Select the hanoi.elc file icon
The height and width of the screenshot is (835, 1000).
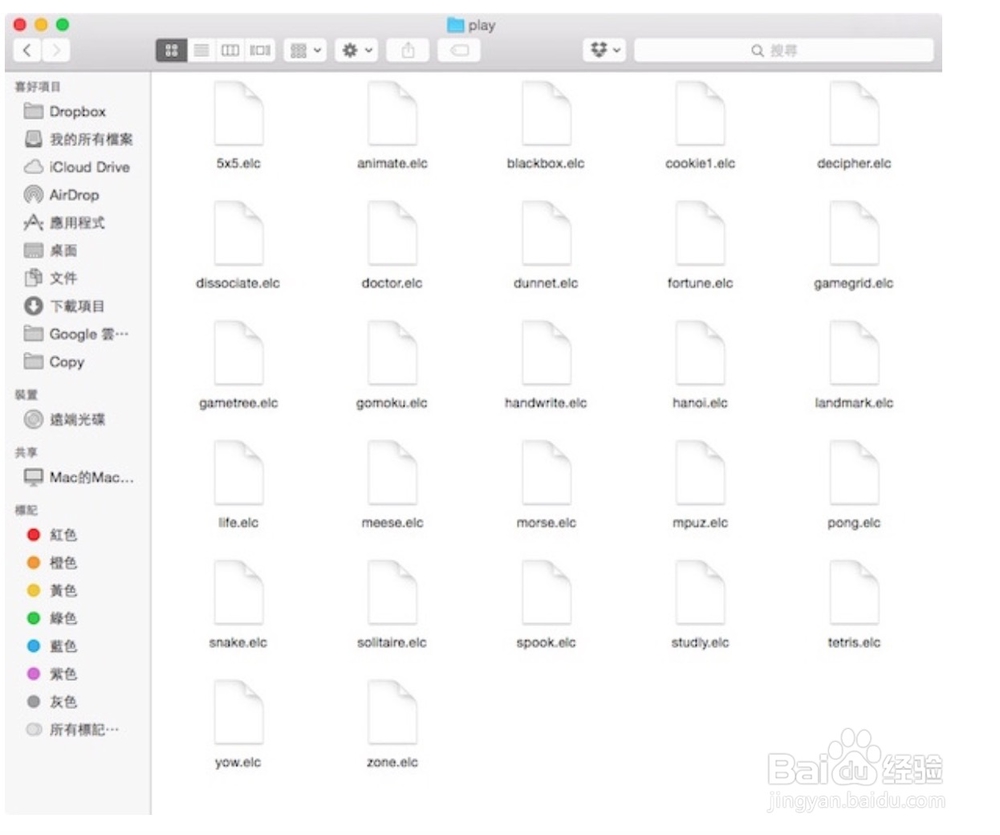click(700, 353)
